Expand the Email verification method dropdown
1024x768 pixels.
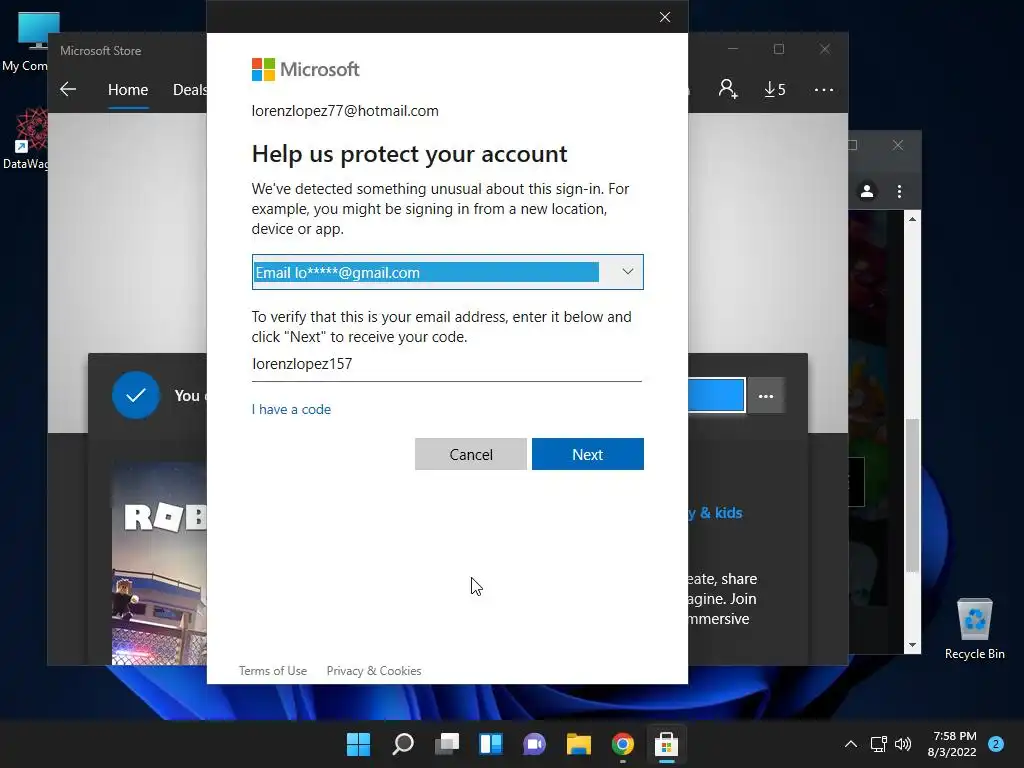point(447,272)
